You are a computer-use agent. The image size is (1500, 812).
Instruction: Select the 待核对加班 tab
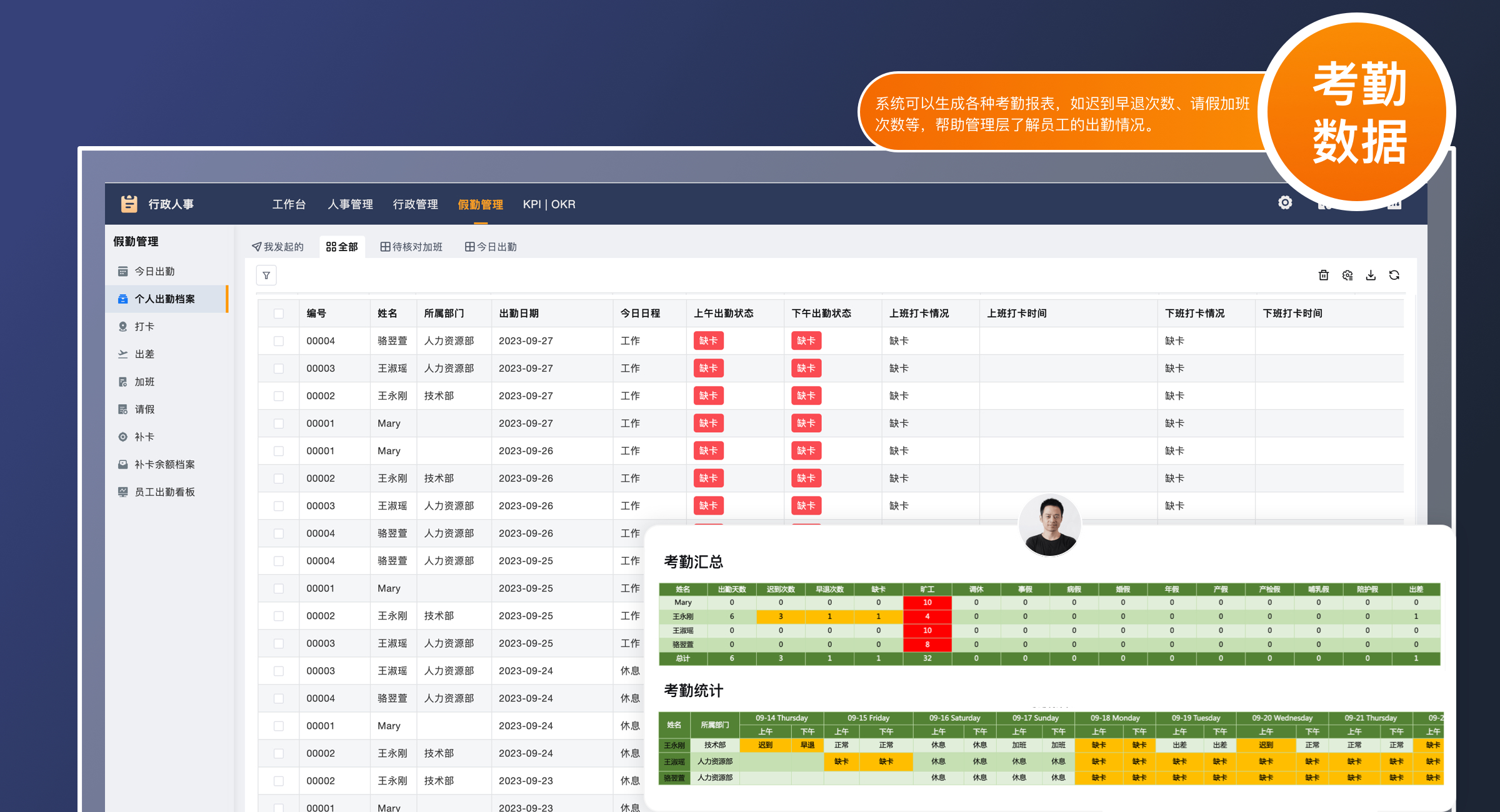(x=411, y=247)
